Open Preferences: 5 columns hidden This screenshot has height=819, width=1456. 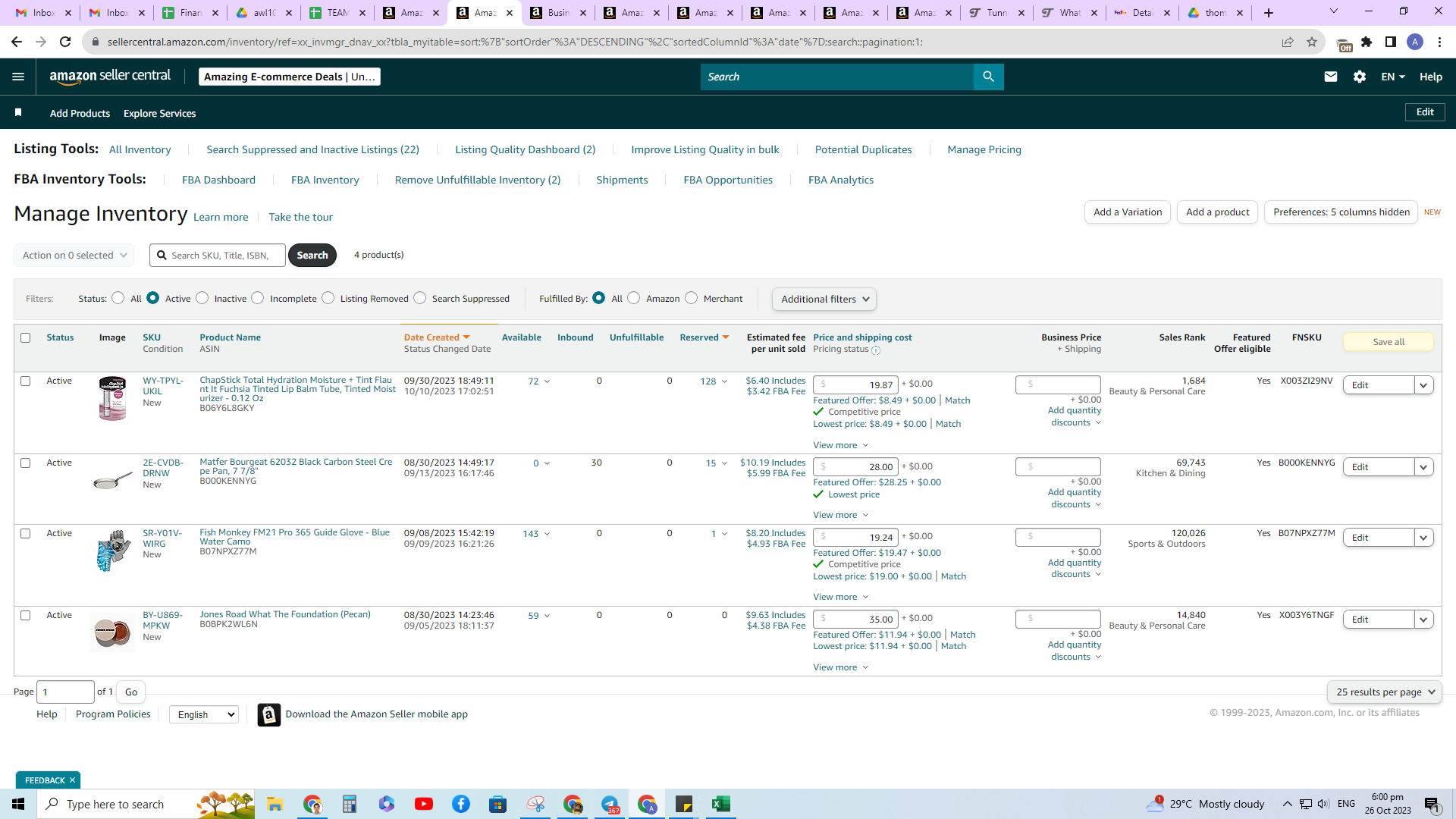click(1341, 212)
